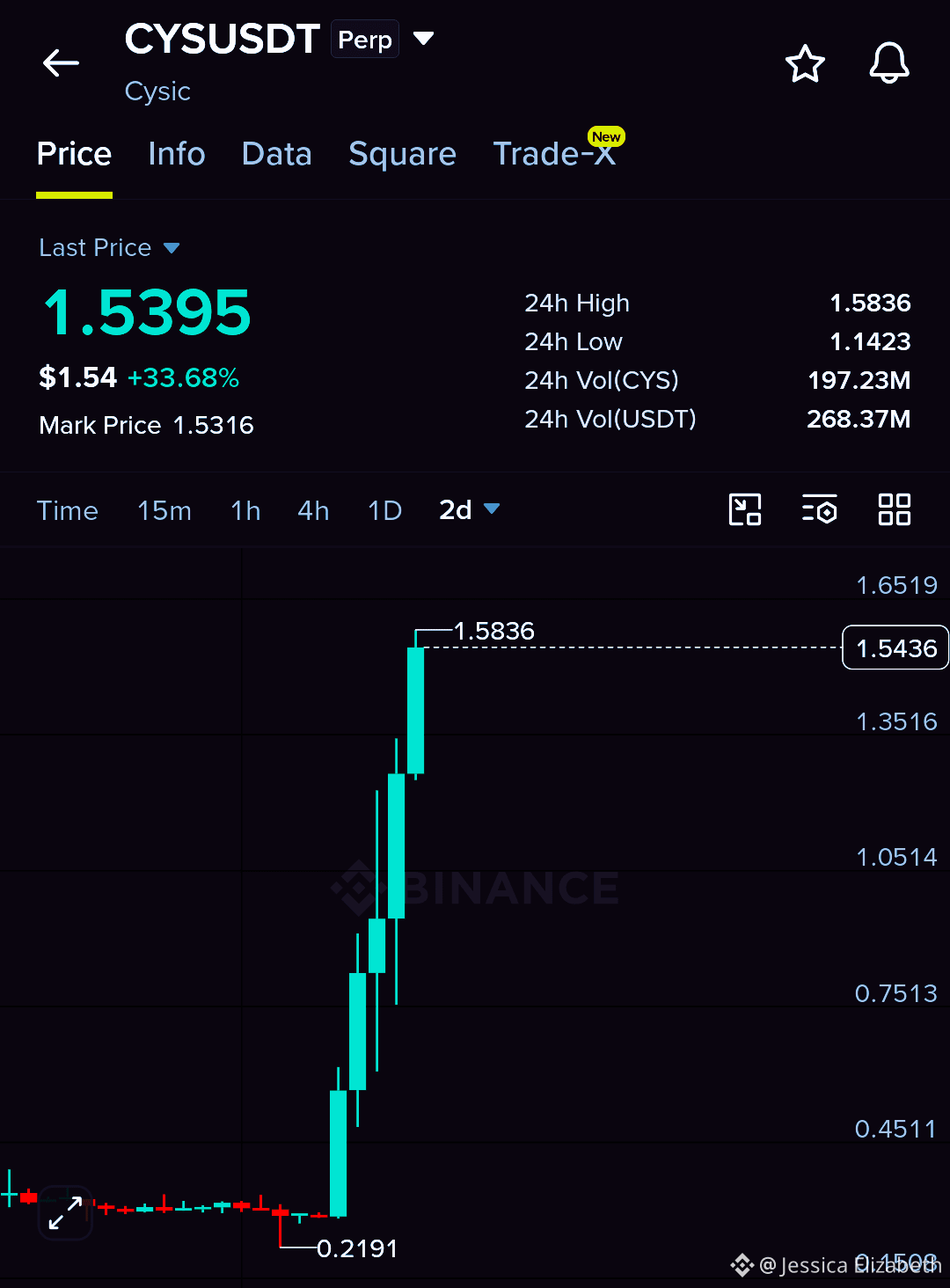The image size is (950, 1288).
Task: Select the Time line chart option
Action: [67, 510]
